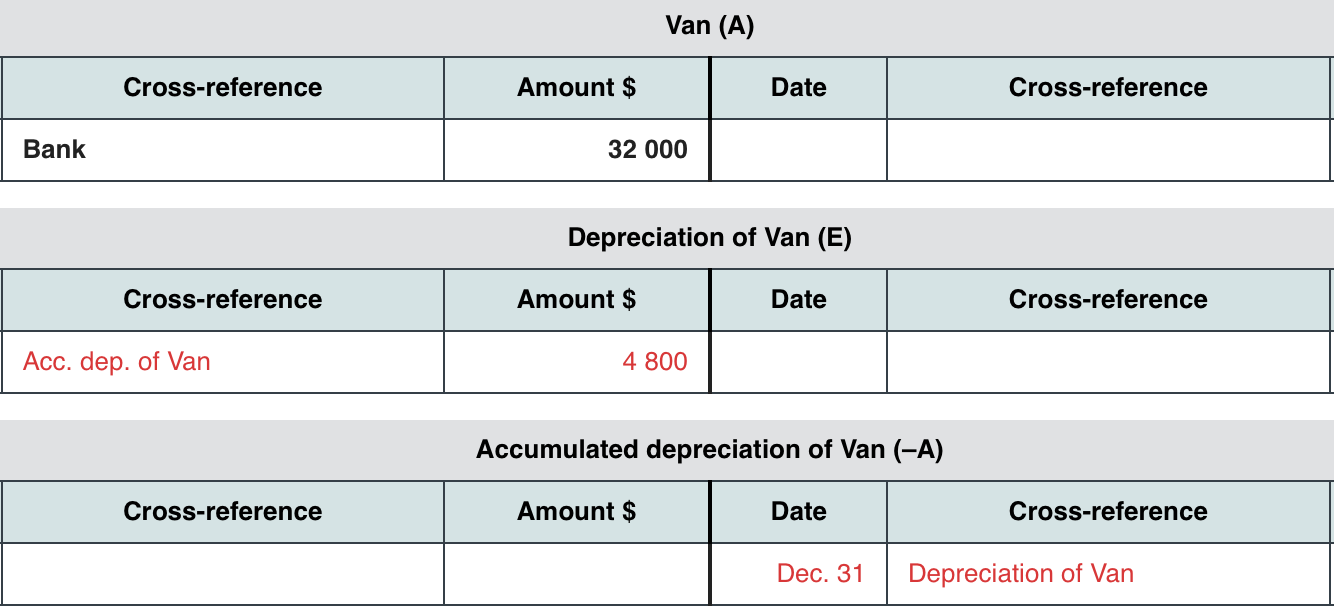
Task: Click the empty Date cell in Van account
Action: pyautogui.click(x=798, y=150)
